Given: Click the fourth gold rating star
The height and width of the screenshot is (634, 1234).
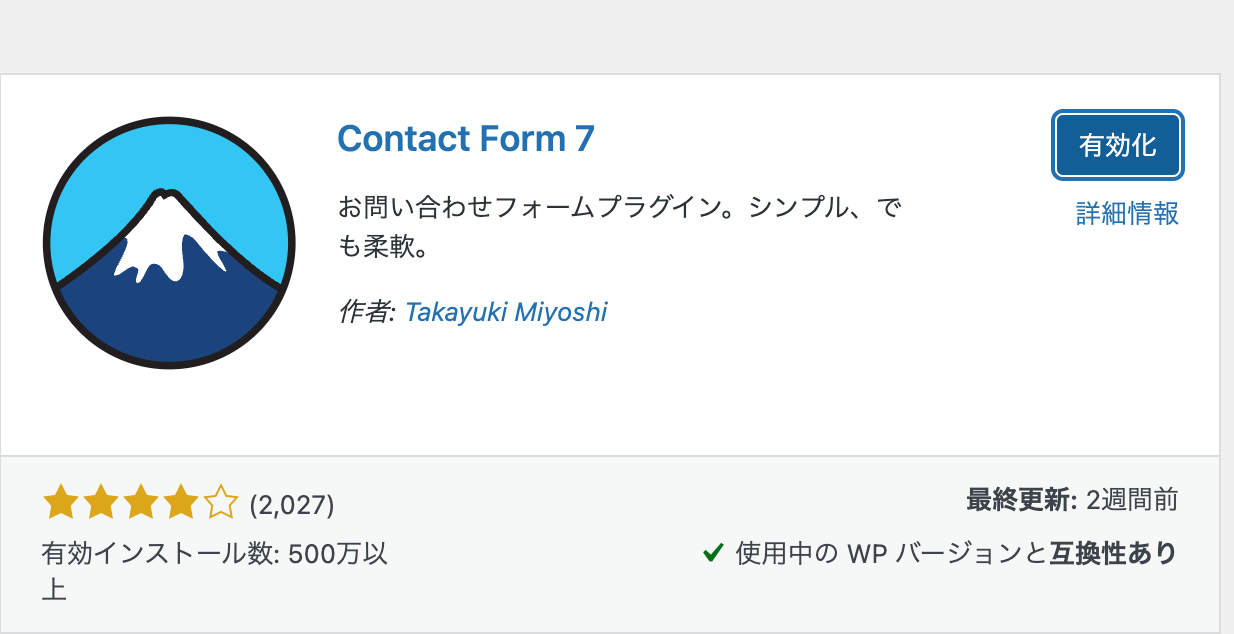Looking at the screenshot, I should 181,503.
